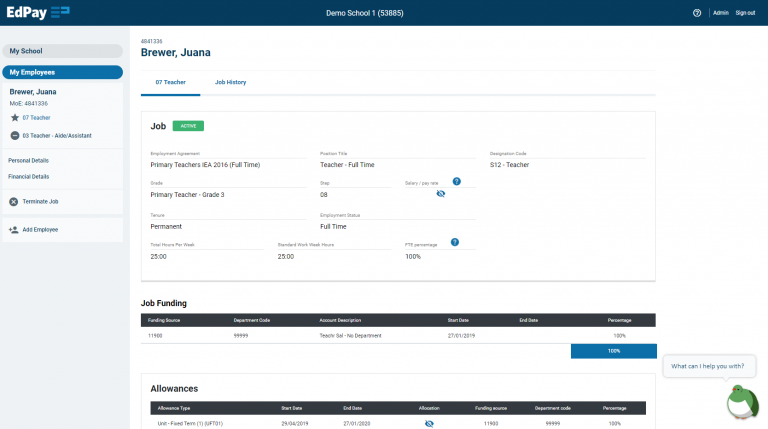The image size is (768, 429).
Task: Select the 07 Teacher job link
Action: coord(36,118)
